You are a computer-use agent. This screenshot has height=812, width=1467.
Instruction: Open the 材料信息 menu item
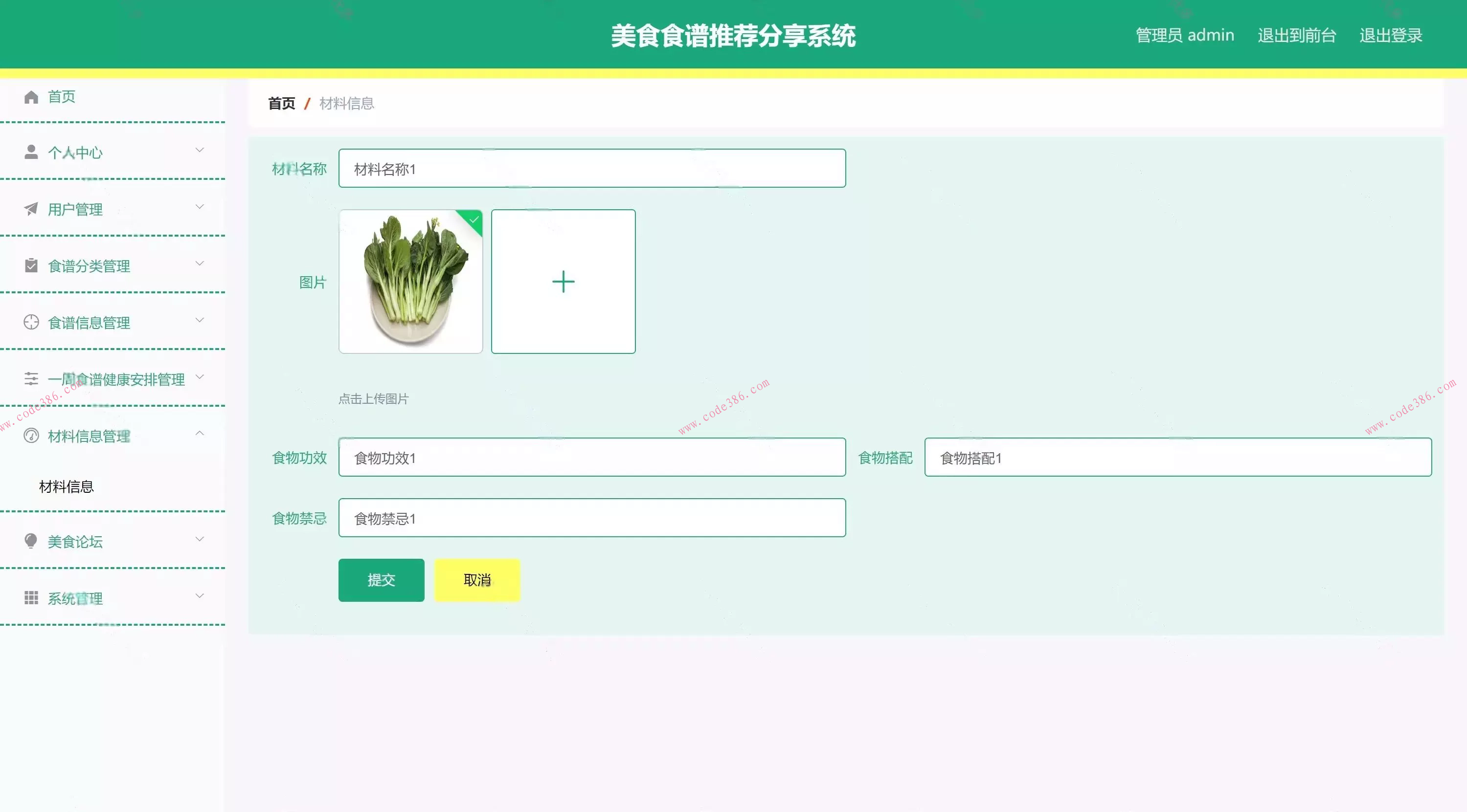[66, 486]
